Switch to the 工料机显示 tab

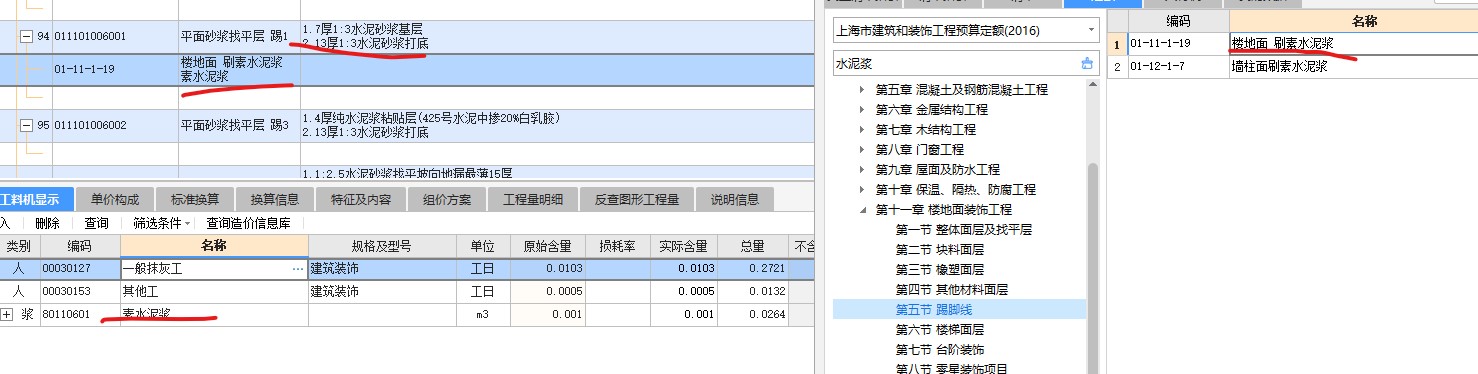click(x=36, y=199)
